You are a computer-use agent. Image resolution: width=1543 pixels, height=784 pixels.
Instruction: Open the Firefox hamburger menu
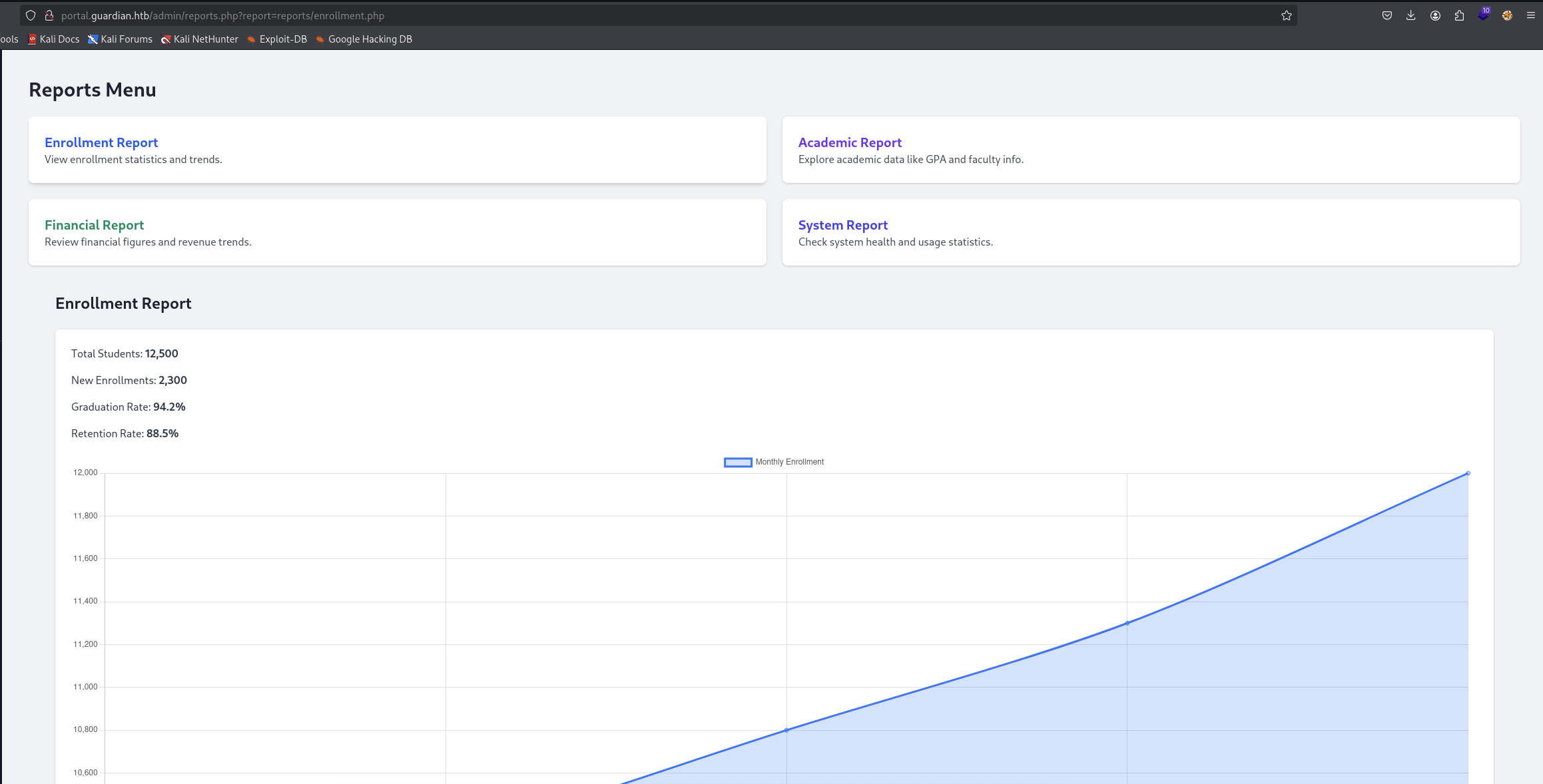[x=1530, y=15]
